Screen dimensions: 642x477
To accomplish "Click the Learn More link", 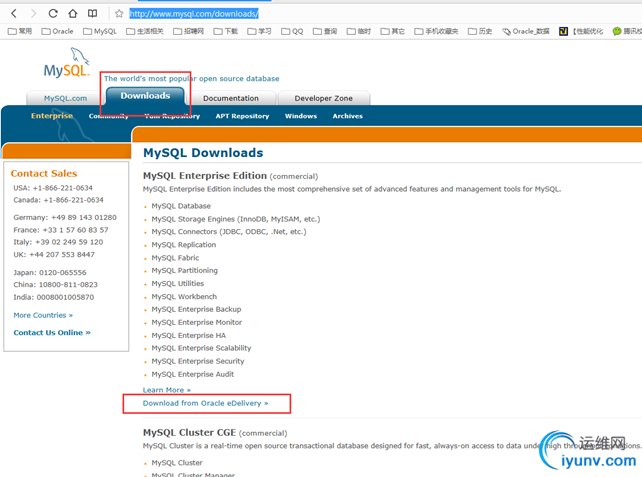I will pyautogui.click(x=167, y=390).
